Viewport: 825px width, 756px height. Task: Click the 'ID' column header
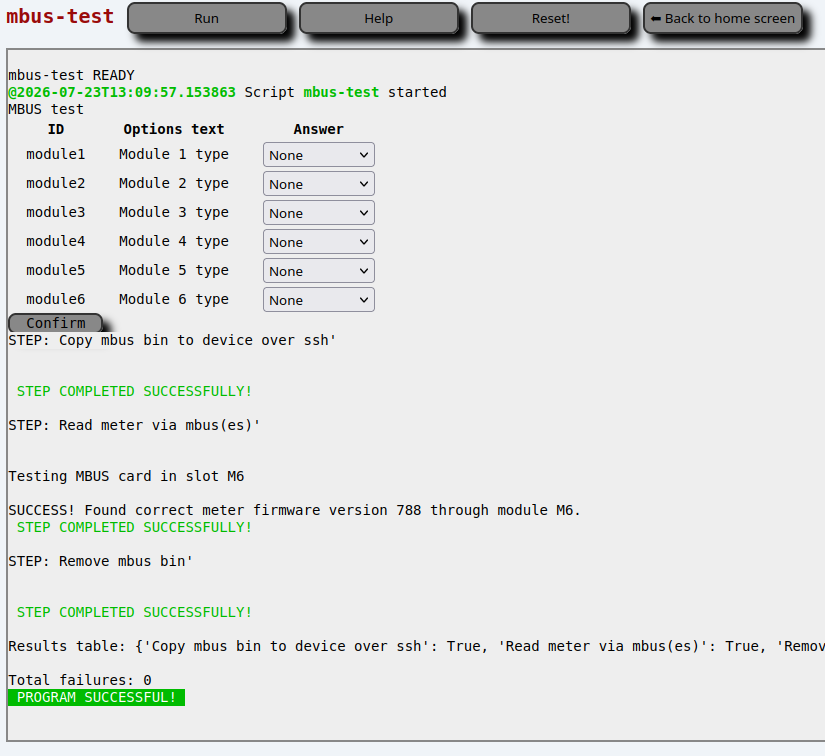[56, 129]
